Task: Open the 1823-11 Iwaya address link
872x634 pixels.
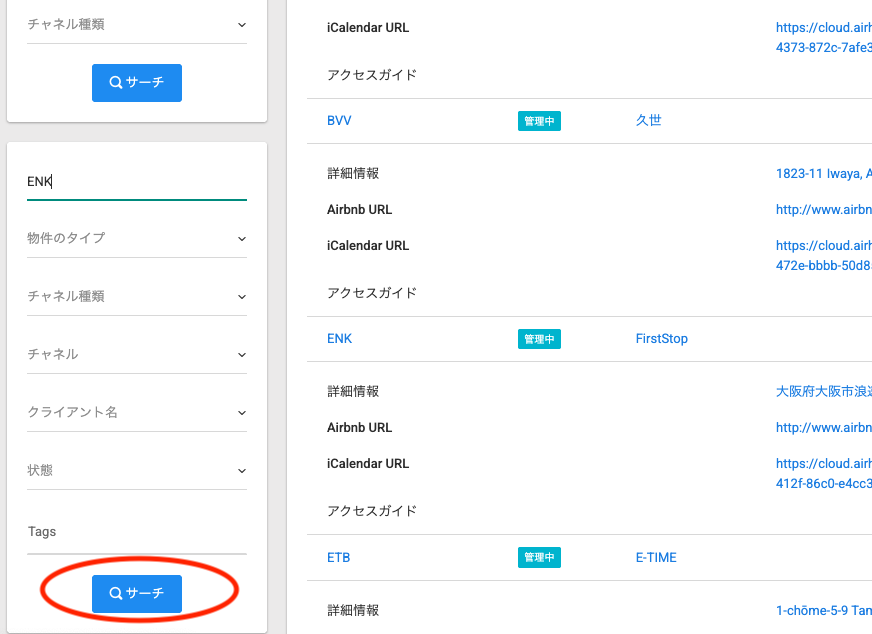Action: [x=823, y=173]
